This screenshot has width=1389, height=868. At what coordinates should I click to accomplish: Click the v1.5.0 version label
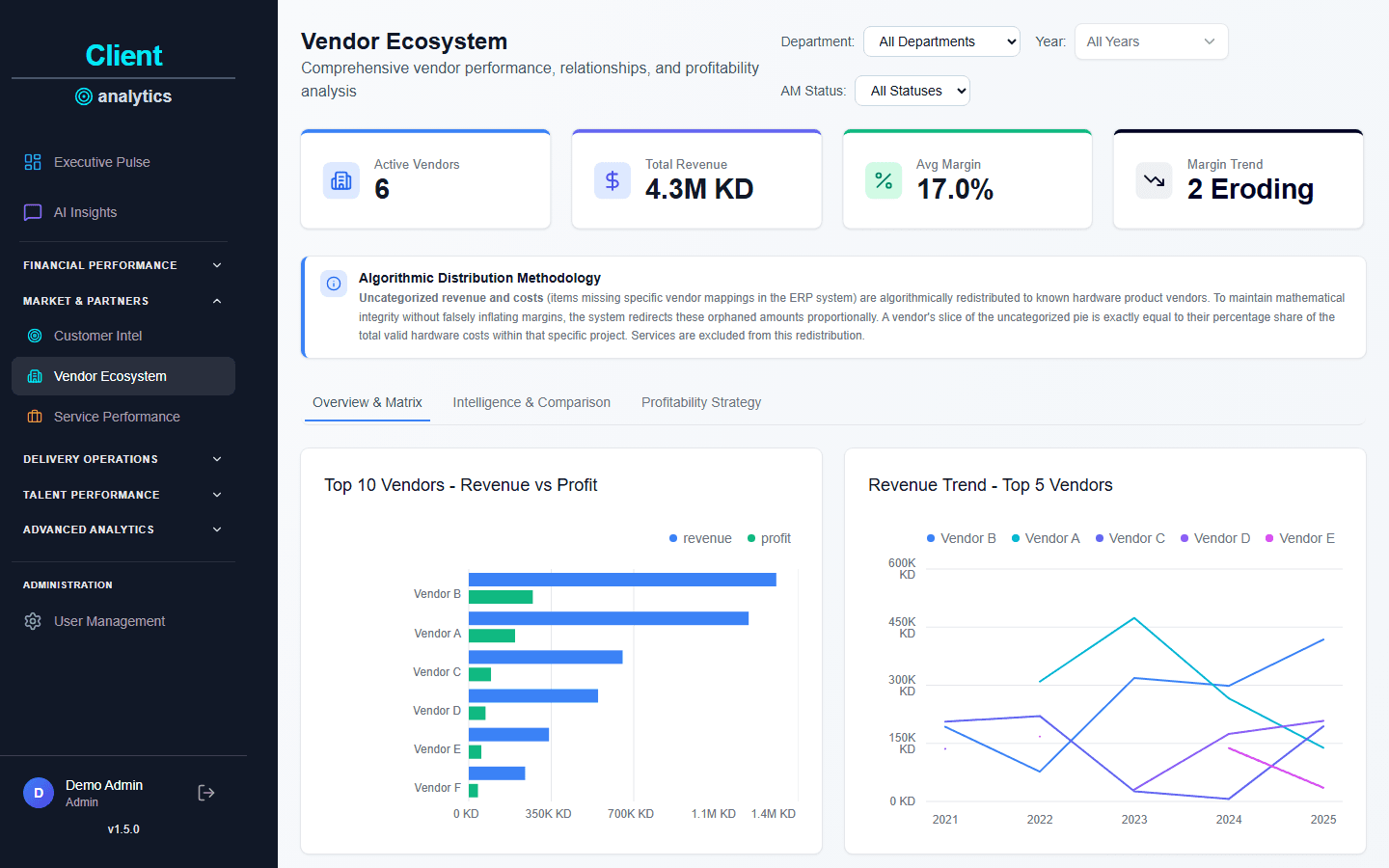click(123, 829)
